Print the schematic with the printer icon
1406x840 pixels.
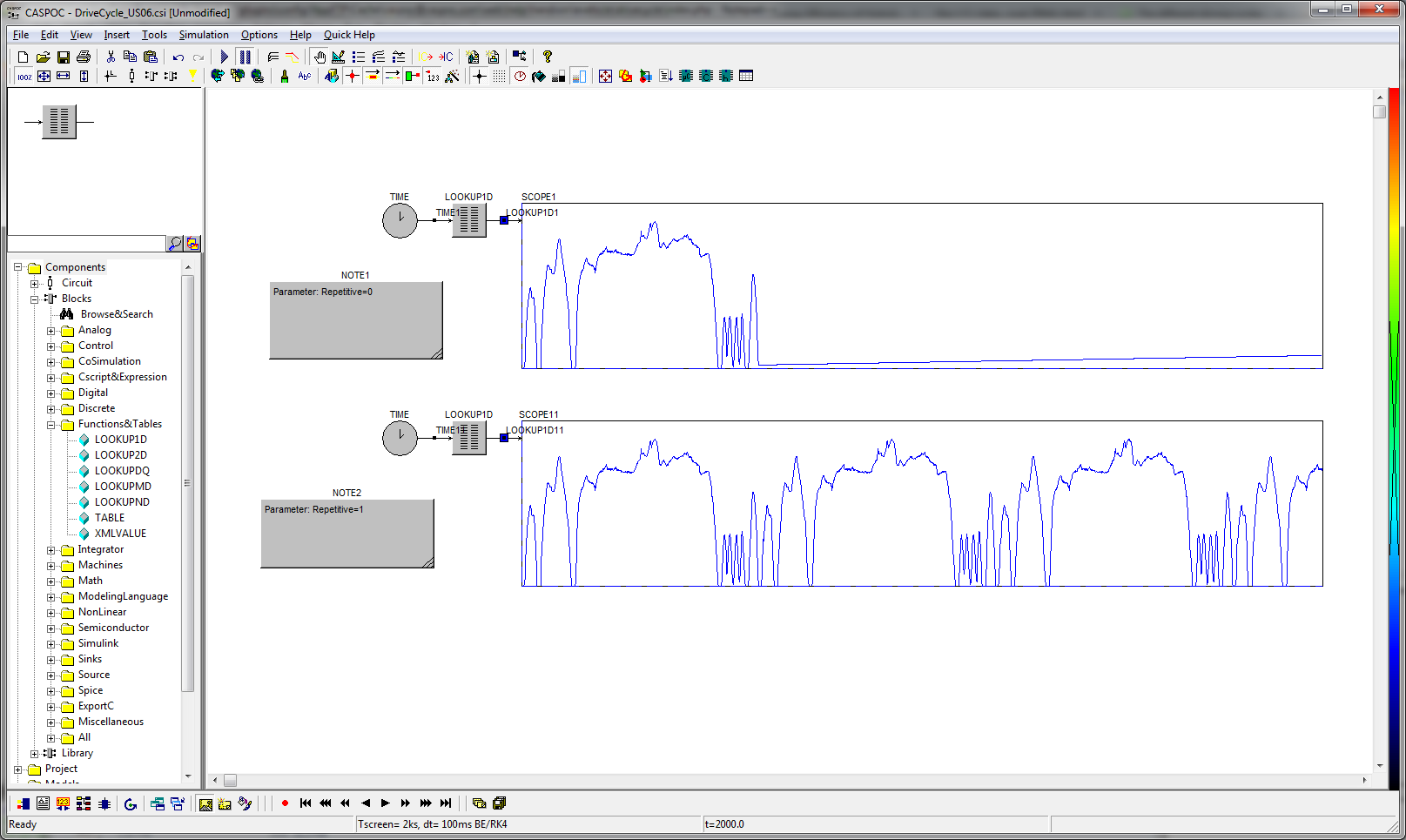coord(84,57)
